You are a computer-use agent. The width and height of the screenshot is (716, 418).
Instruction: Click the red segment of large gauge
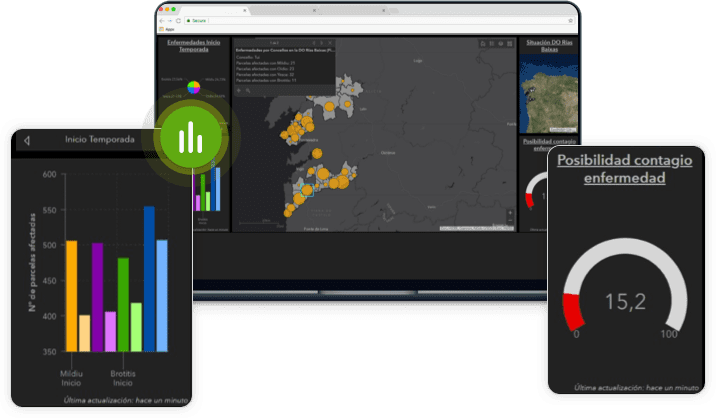point(573,312)
